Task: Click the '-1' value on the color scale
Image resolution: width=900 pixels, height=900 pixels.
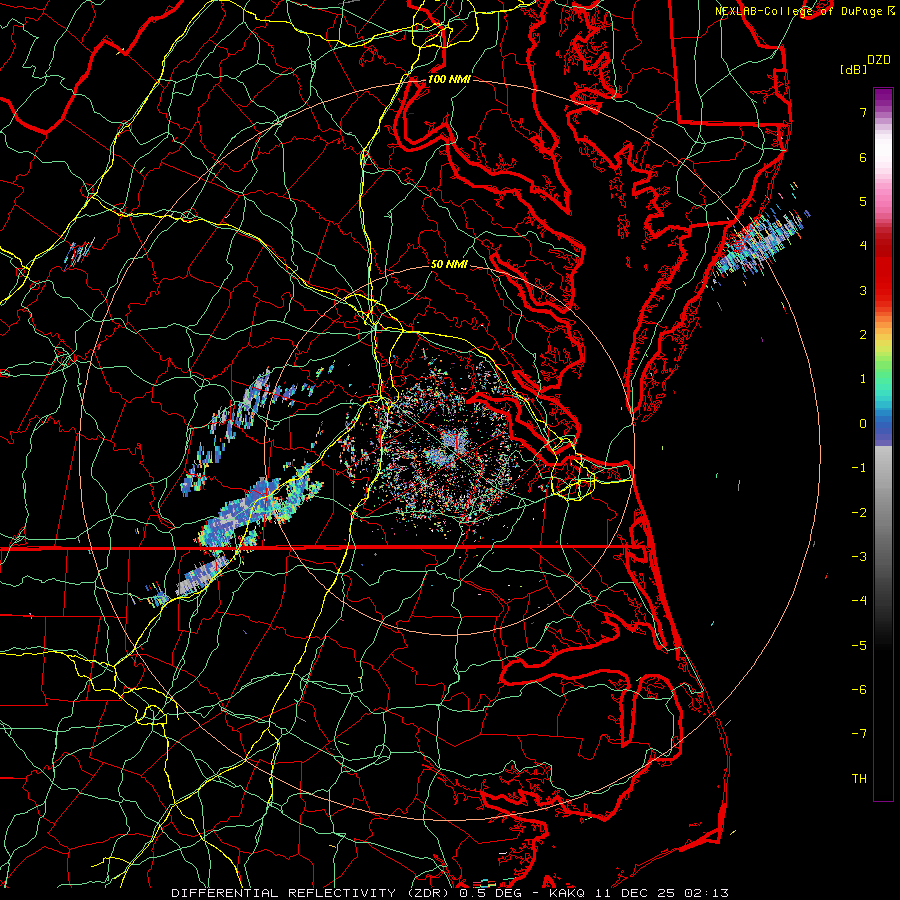Action: coord(859,468)
